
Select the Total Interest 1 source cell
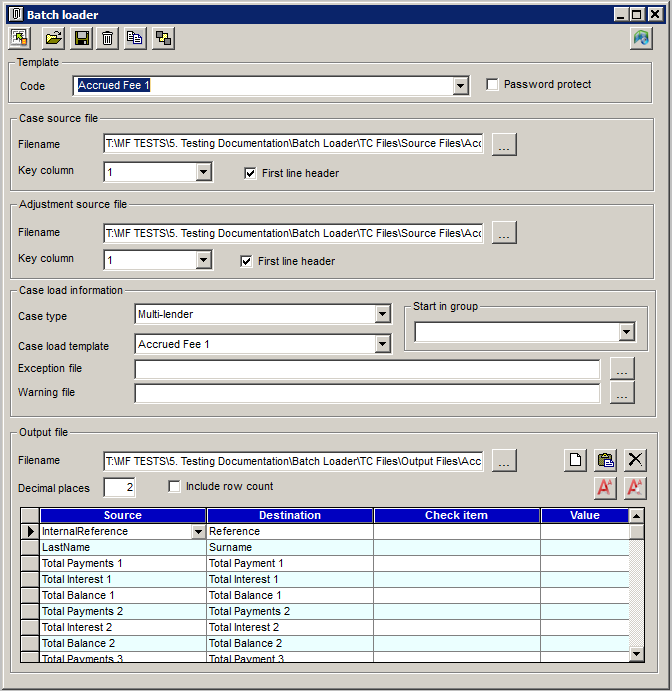pos(123,580)
